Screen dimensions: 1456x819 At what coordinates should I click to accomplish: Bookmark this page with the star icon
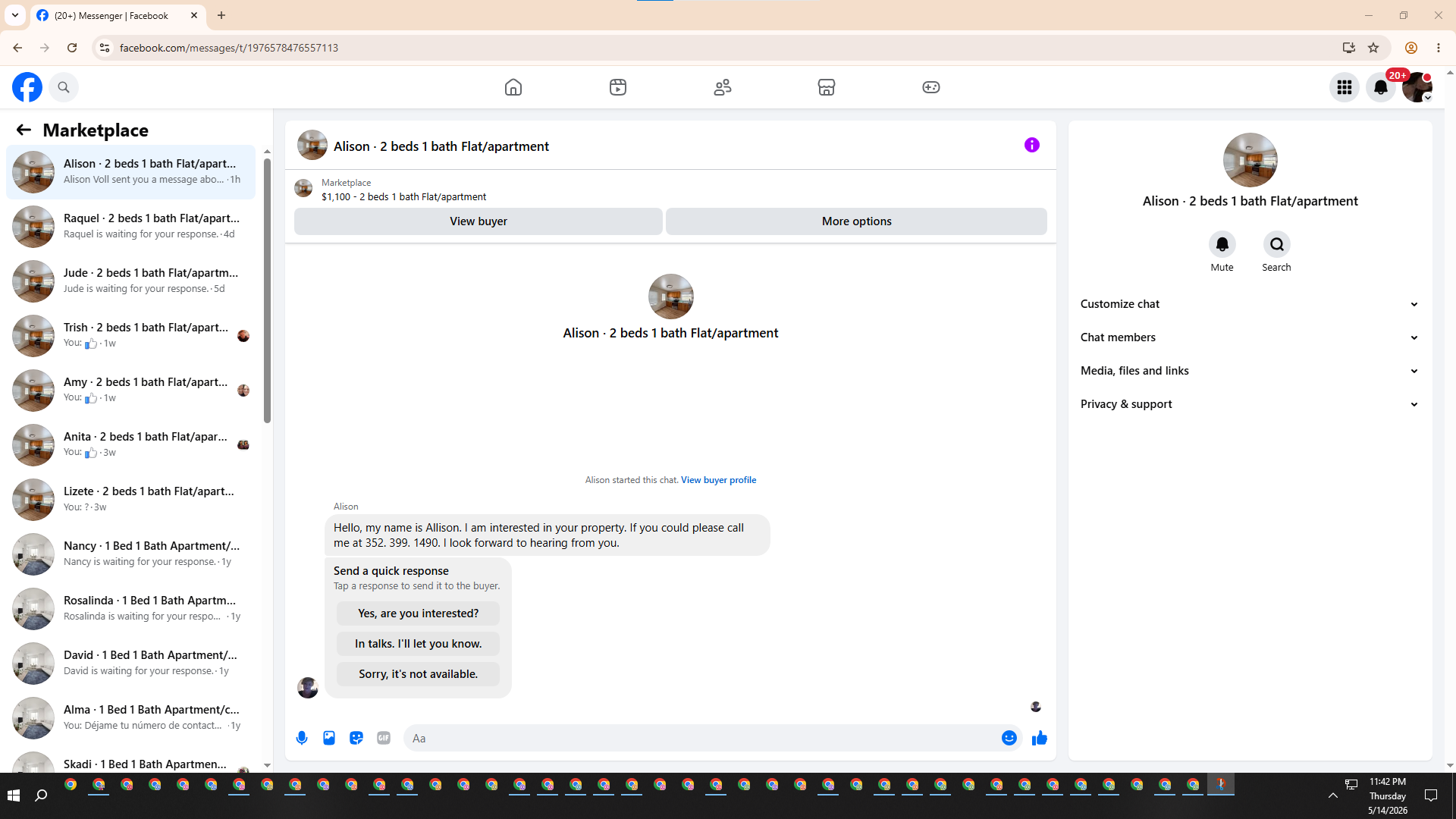[x=1373, y=48]
